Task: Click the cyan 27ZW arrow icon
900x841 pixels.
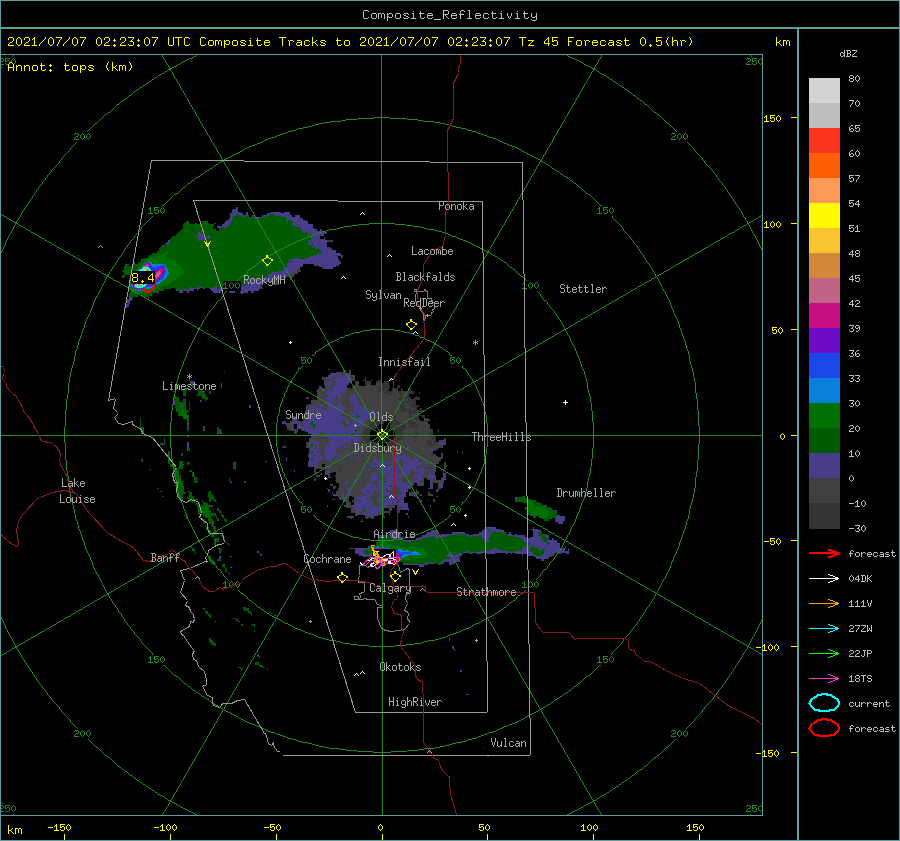Action: [824, 629]
